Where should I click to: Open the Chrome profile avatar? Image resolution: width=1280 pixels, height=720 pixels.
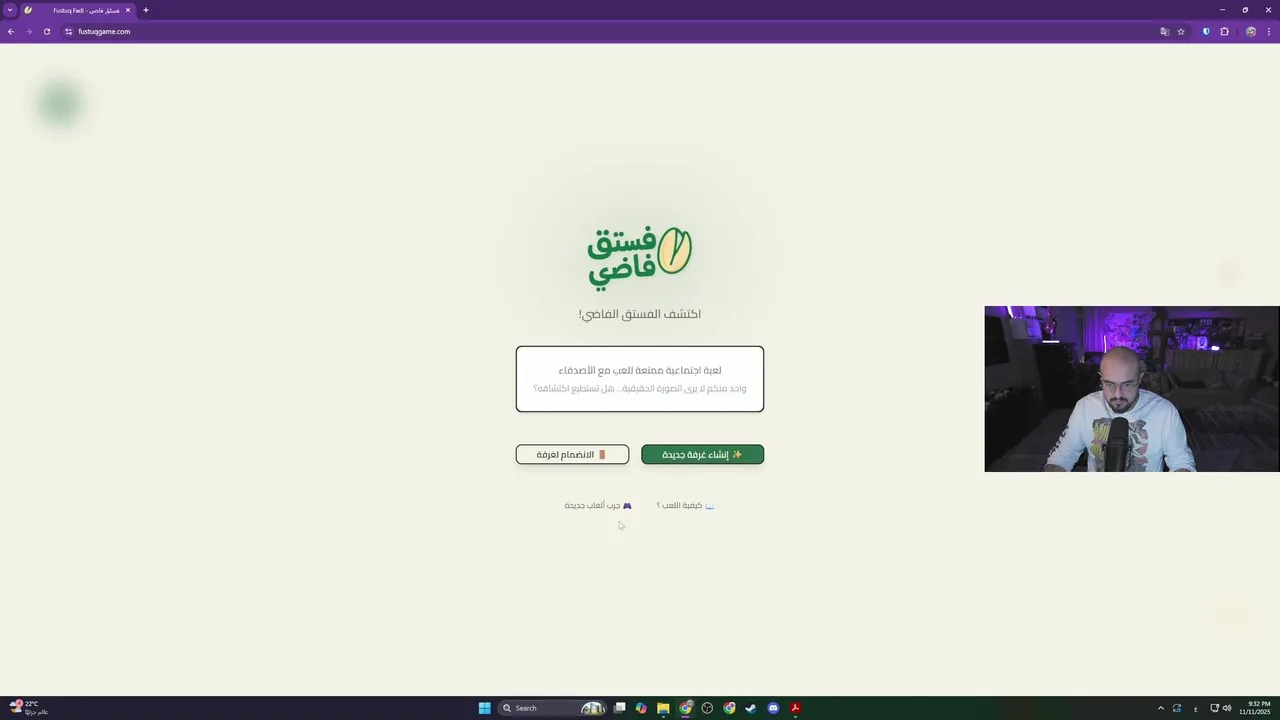point(1251,32)
